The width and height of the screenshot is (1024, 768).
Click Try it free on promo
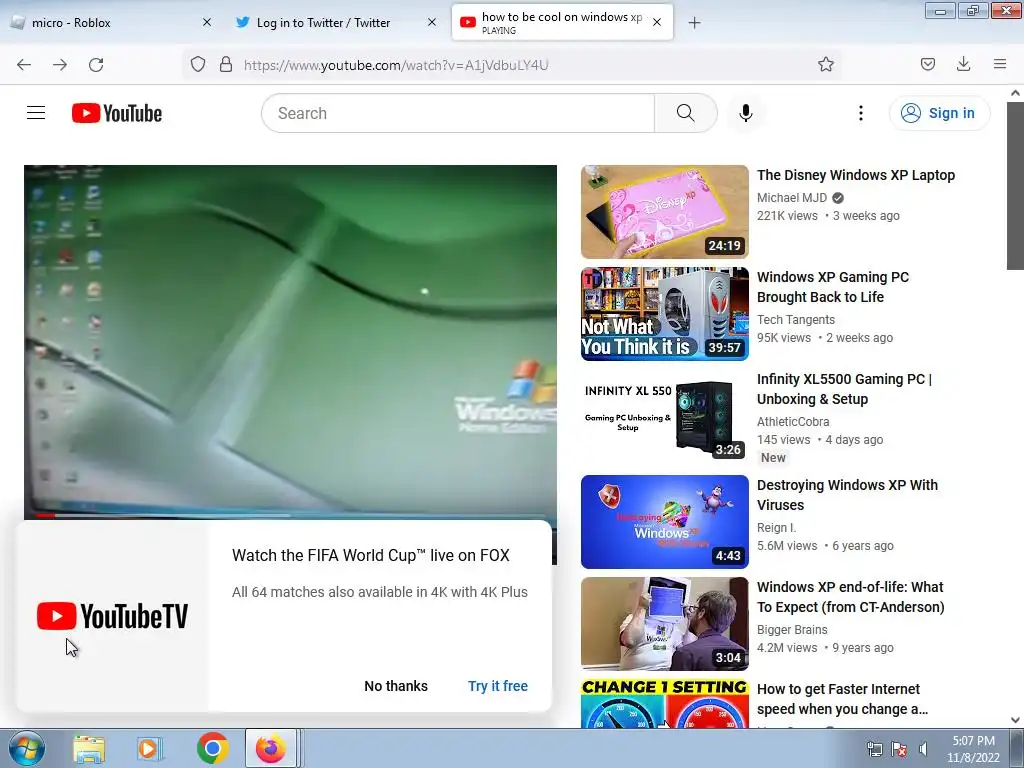[498, 686]
